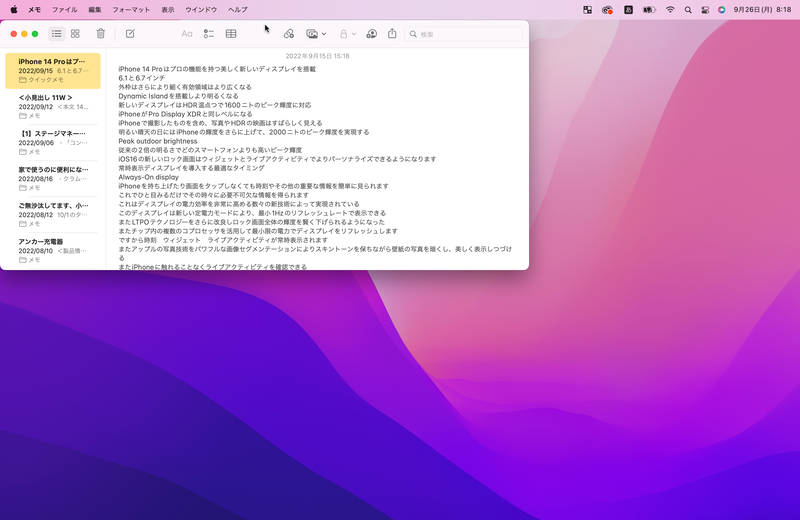Viewport: 800px width, 520px height.
Task: Click the share icon in Notes toolbar
Action: (392, 33)
